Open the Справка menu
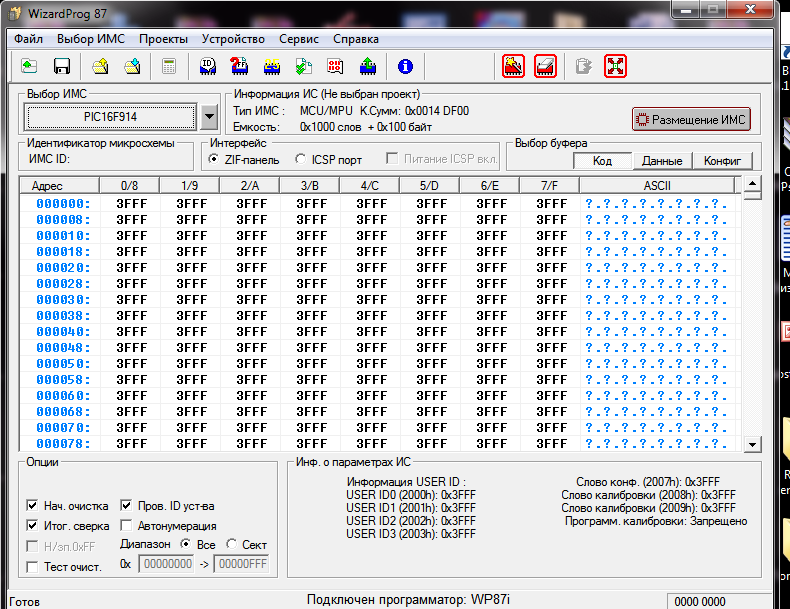The height and width of the screenshot is (609, 790). [x=356, y=39]
